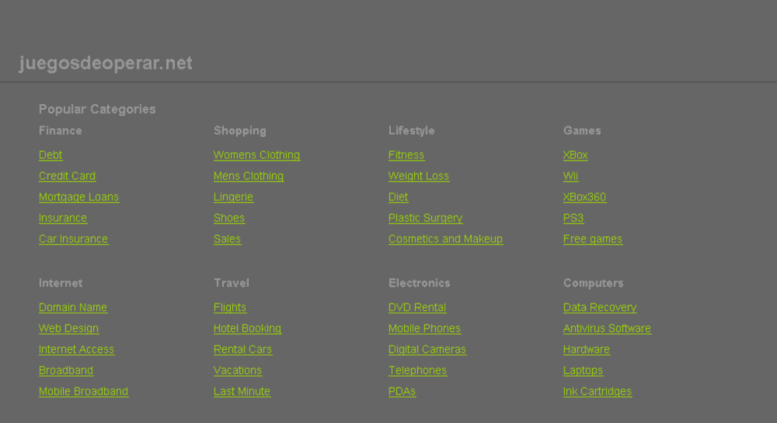Select the Weight Loss link

point(419,176)
